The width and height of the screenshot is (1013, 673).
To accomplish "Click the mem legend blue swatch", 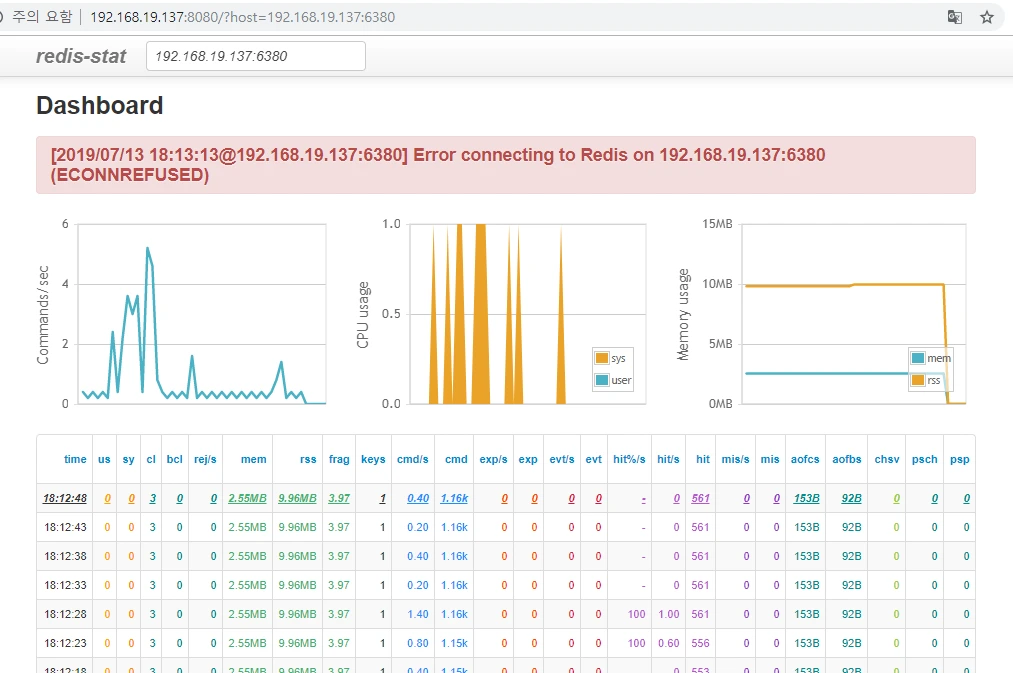I will click(917, 358).
